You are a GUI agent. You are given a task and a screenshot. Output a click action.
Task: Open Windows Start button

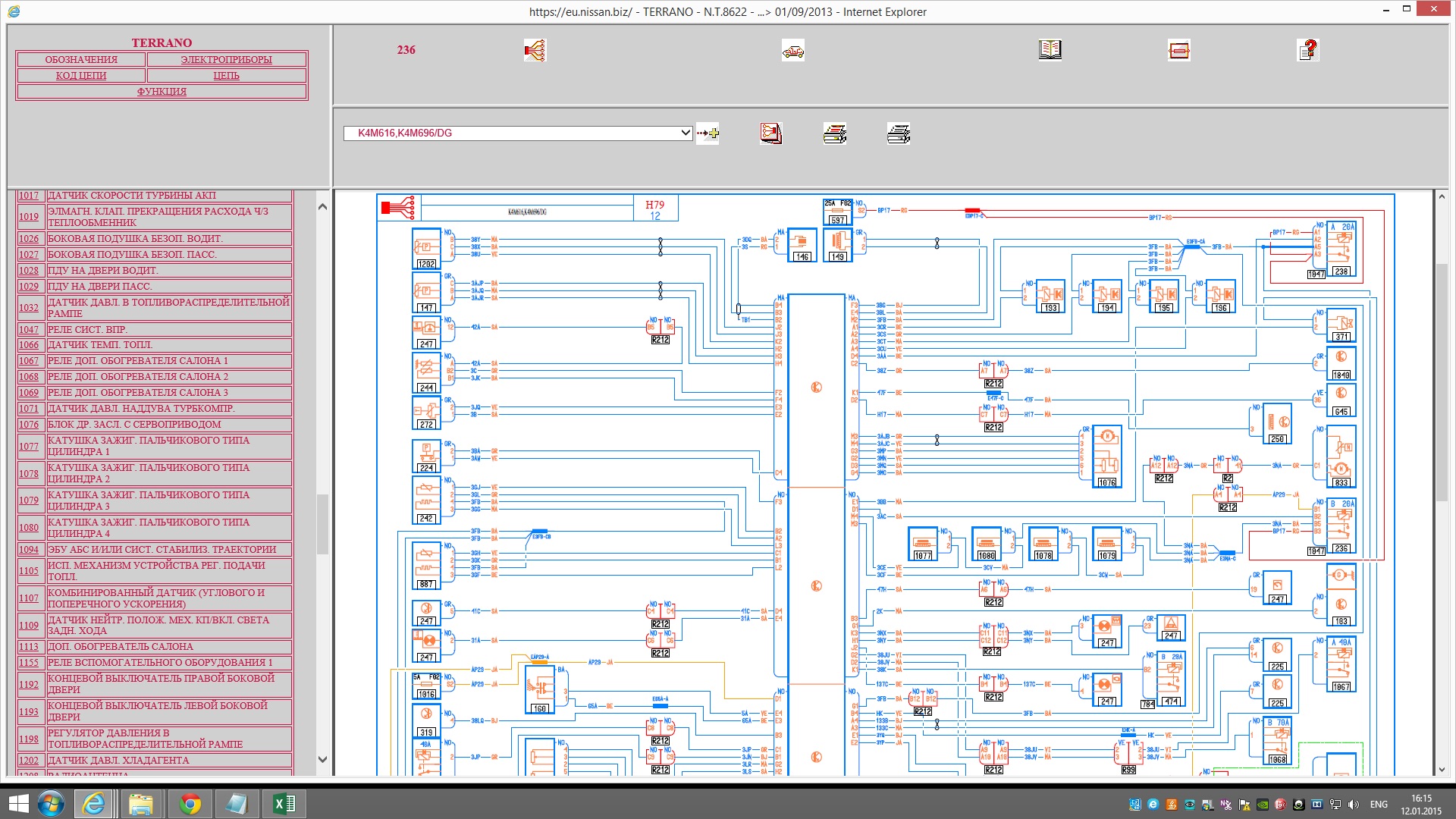17,804
